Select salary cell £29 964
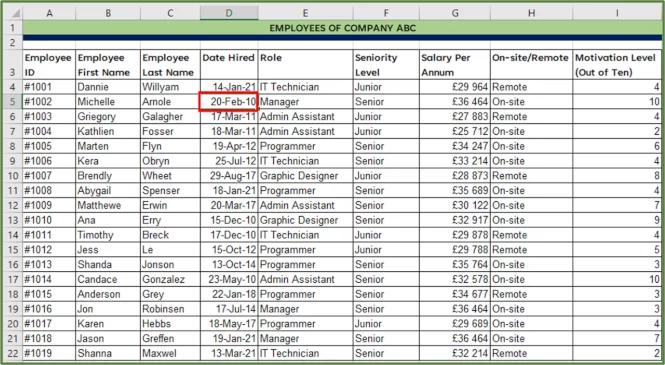Screen dimensions: 665x365 click(455, 87)
